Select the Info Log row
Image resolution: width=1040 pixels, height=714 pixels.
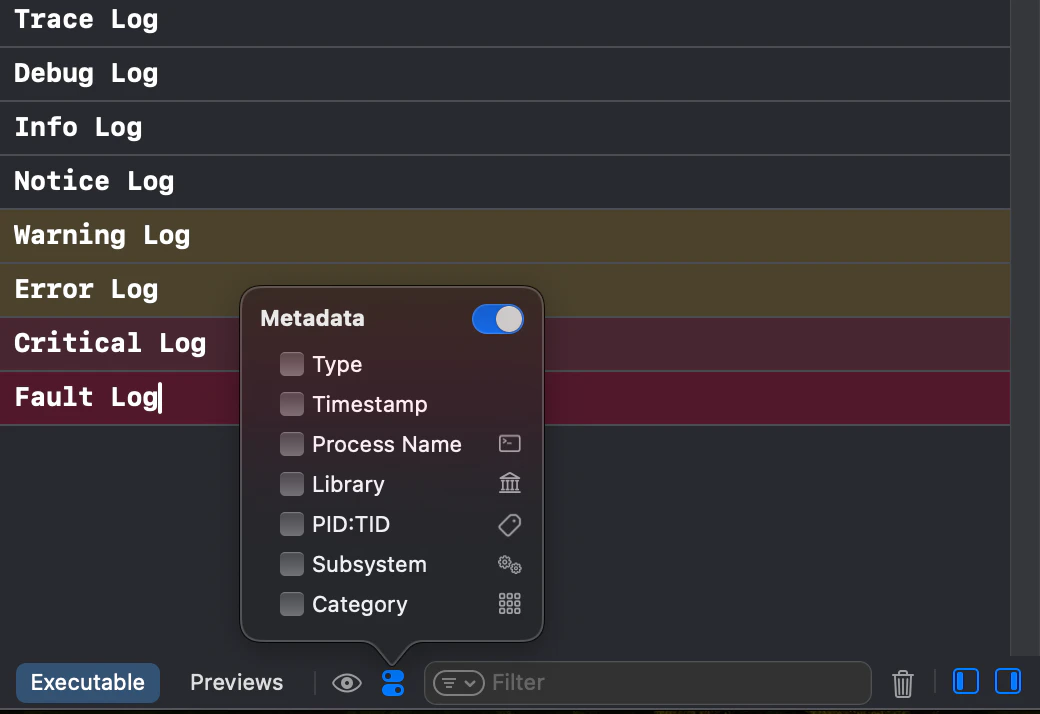(x=505, y=127)
